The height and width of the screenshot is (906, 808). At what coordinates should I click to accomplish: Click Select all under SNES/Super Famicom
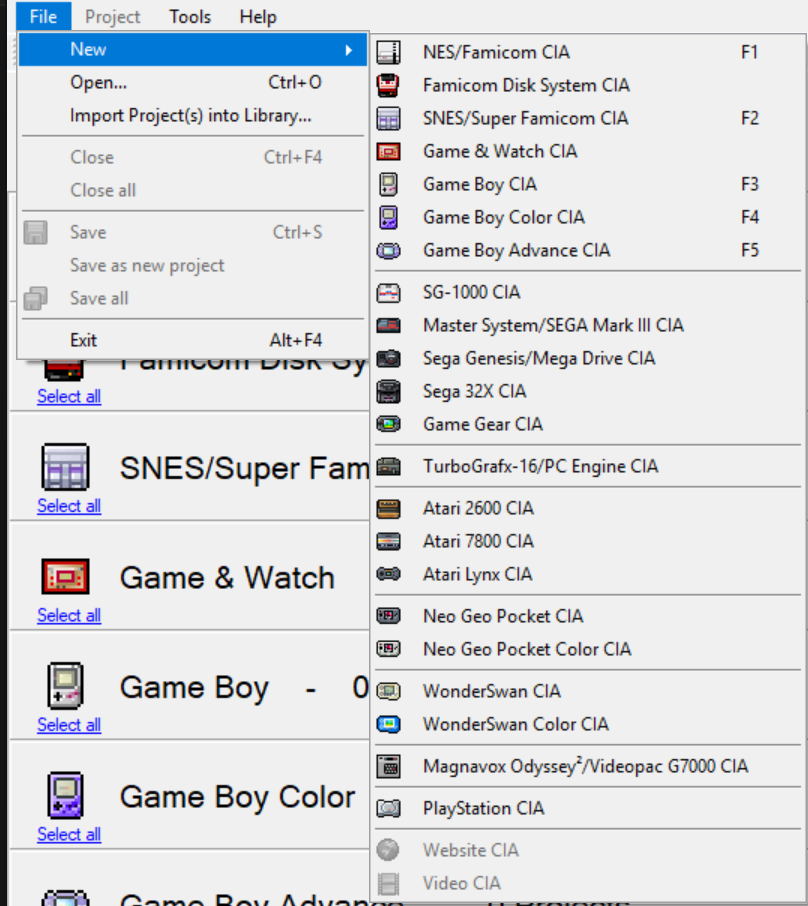pyautogui.click(x=69, y=506)
